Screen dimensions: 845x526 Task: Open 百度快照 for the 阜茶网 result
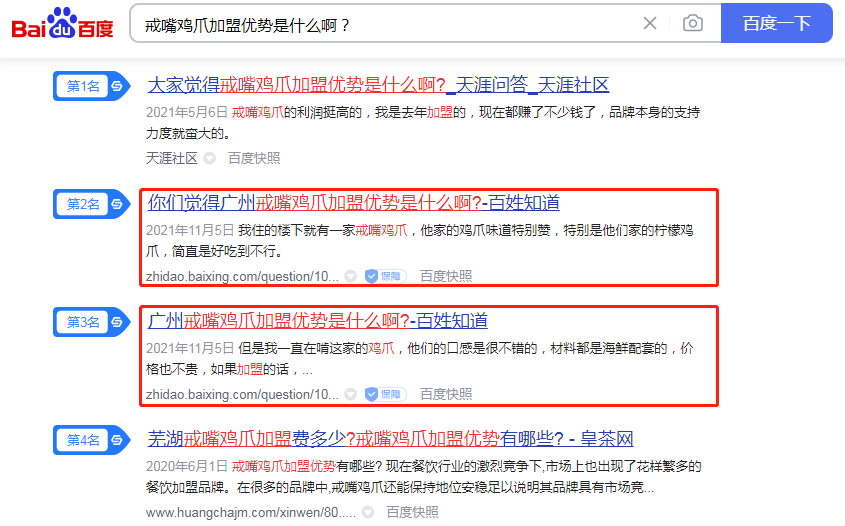[412, 512]
